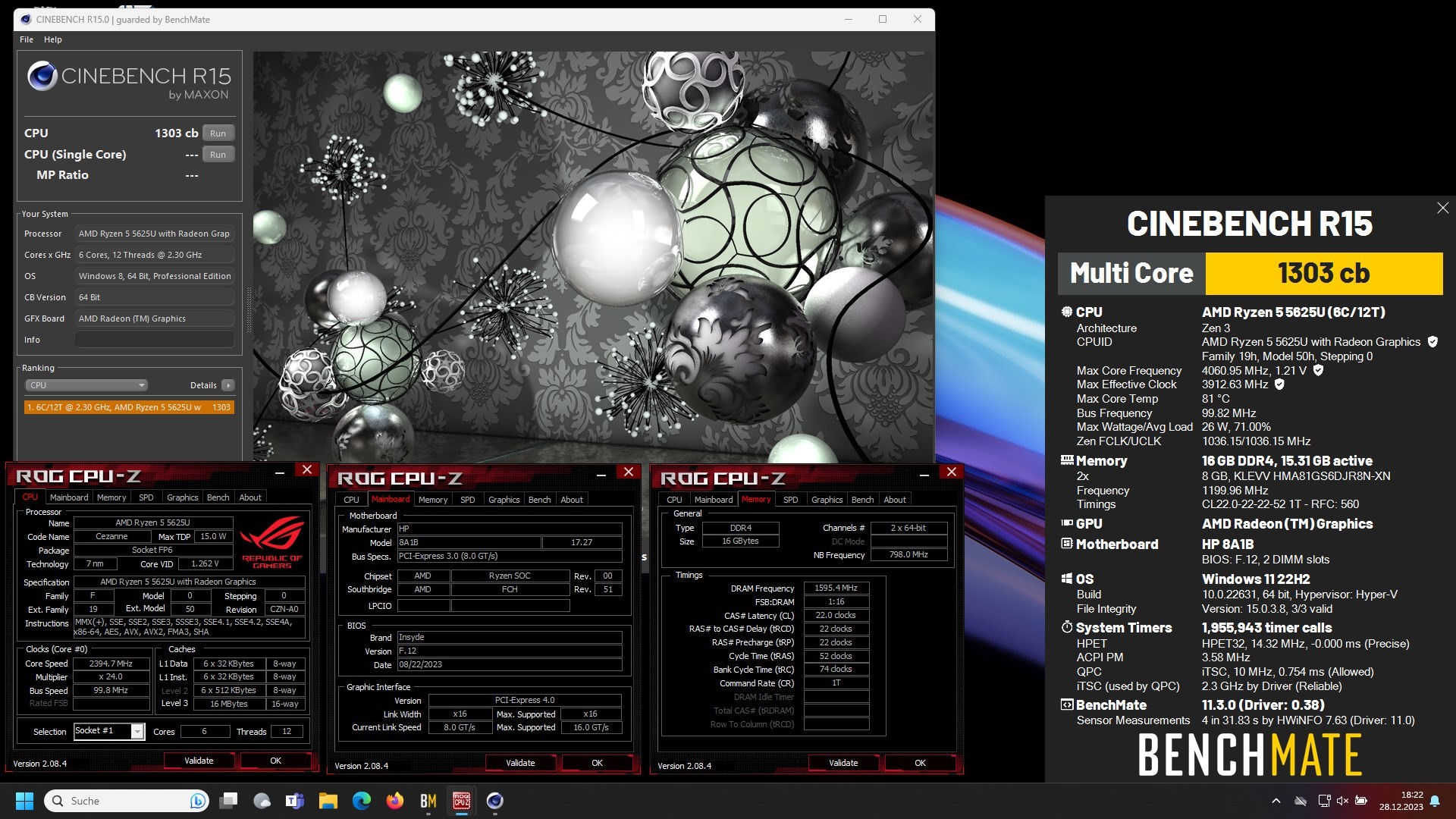Click the System Timers clock icon

[x=1066, y=627]
